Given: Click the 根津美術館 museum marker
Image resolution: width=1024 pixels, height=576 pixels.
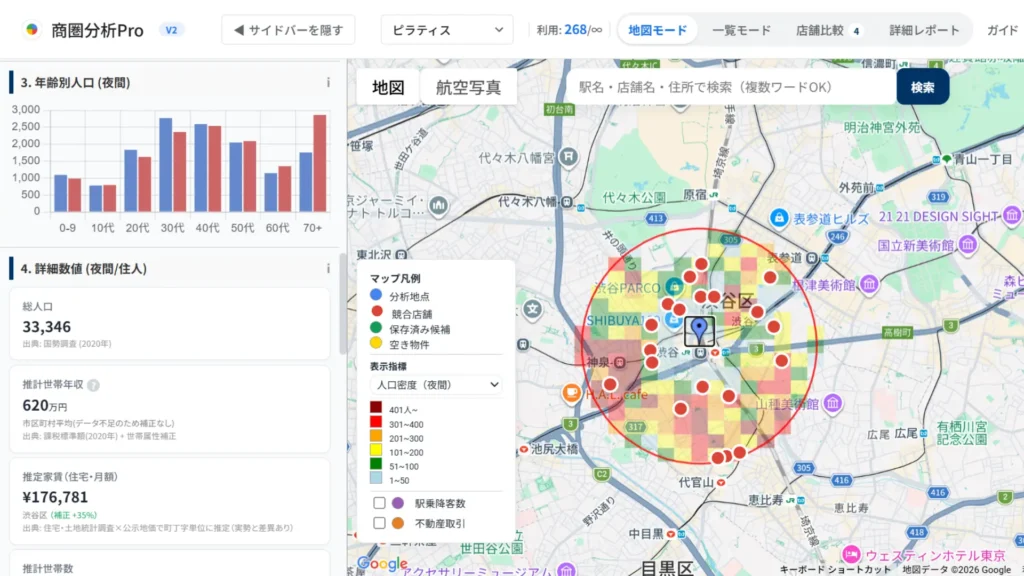Looking at the screenshot, I should pos(869,284).
